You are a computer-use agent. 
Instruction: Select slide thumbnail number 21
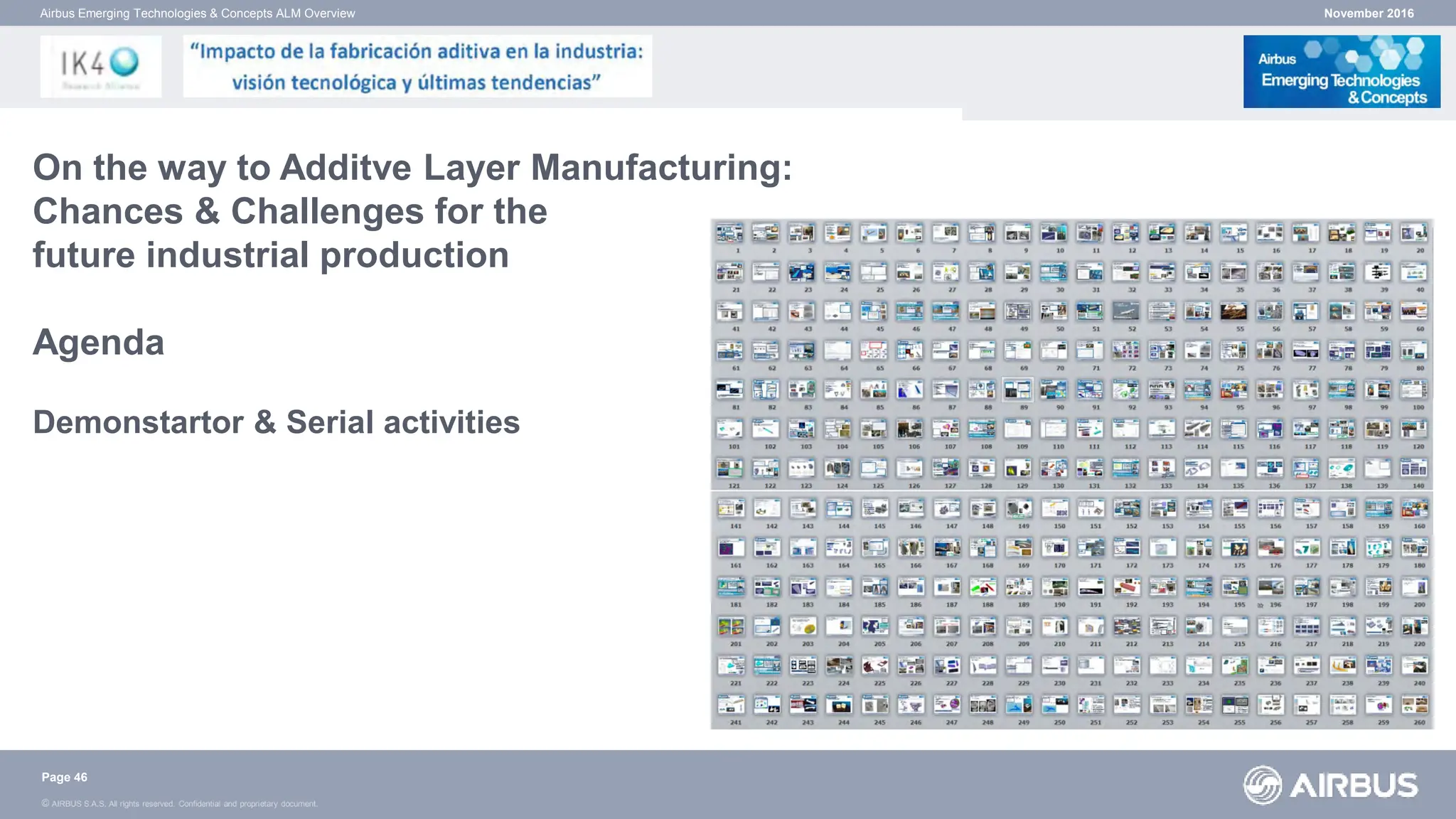[x=730, y=272]
